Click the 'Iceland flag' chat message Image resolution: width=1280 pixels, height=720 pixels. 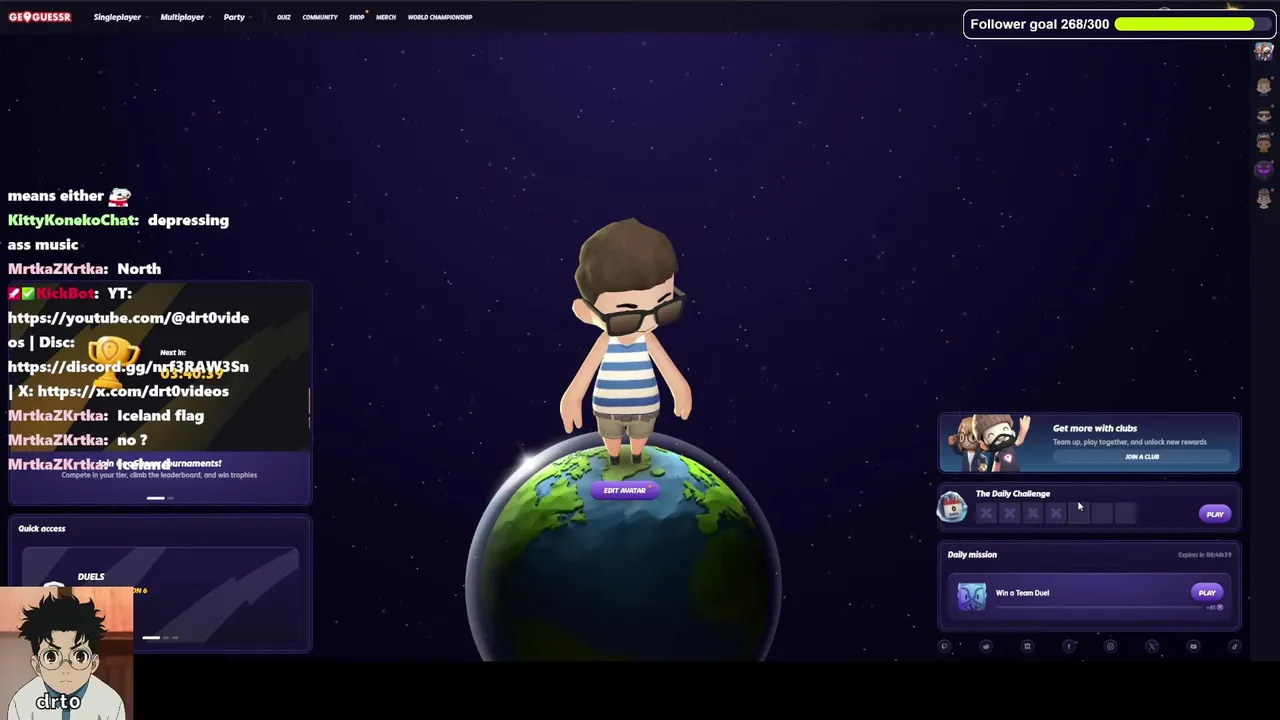coord(160,416)
